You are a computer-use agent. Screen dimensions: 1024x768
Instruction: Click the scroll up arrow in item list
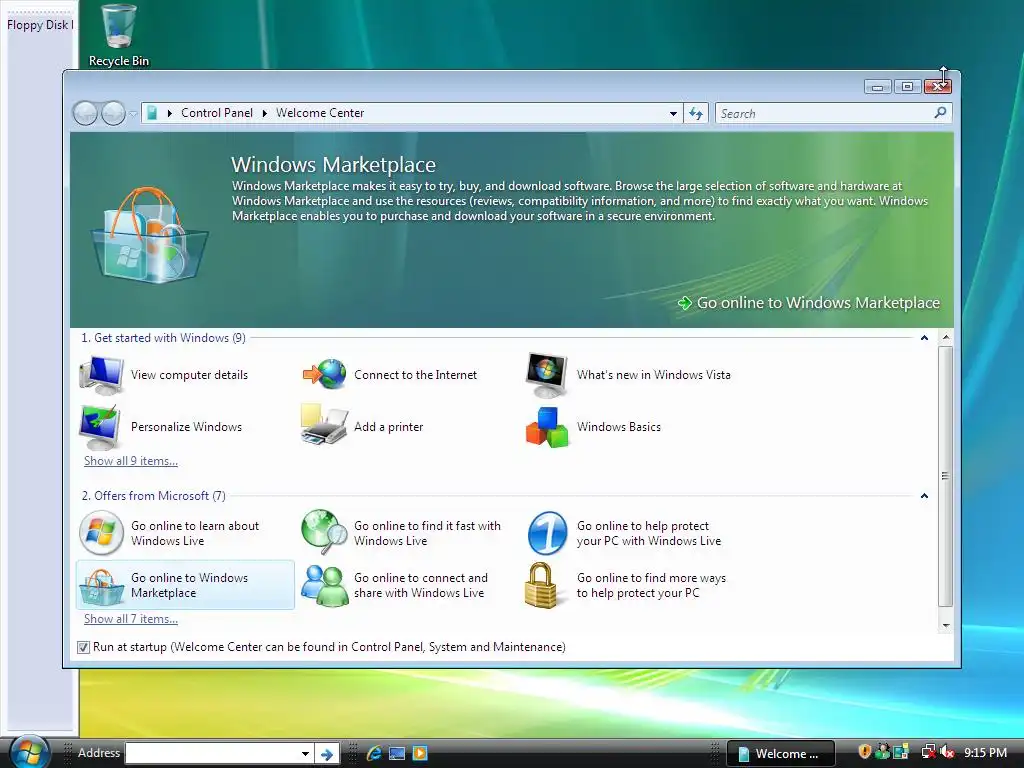pos(946,338)
